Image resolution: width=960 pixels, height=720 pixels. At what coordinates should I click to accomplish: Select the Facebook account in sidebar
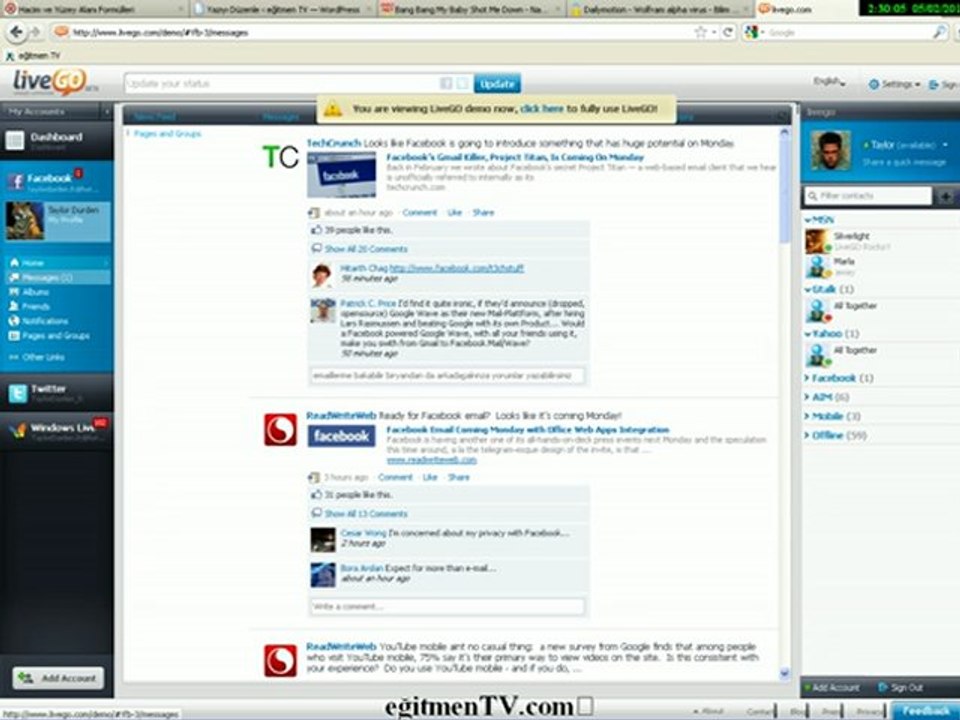point(49,179)
